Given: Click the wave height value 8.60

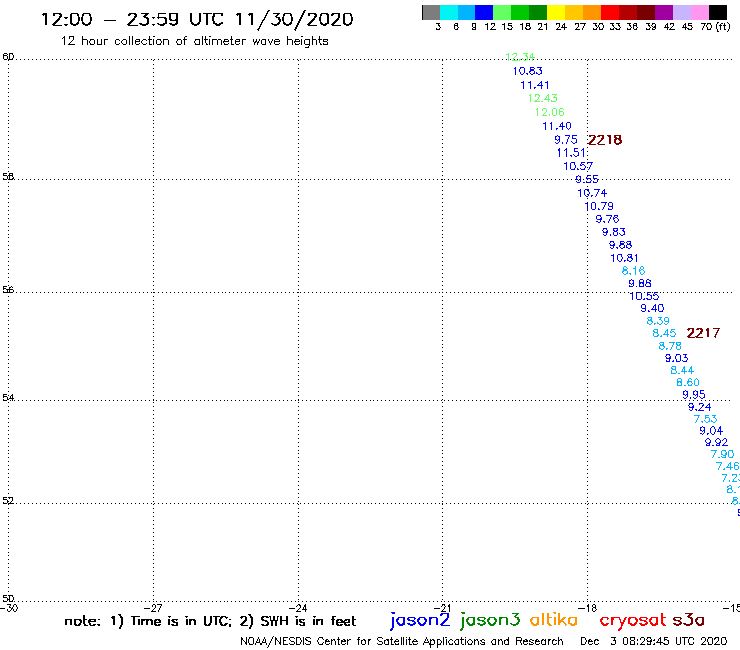Looking at the screenshot, I should [x=688, y=382].
